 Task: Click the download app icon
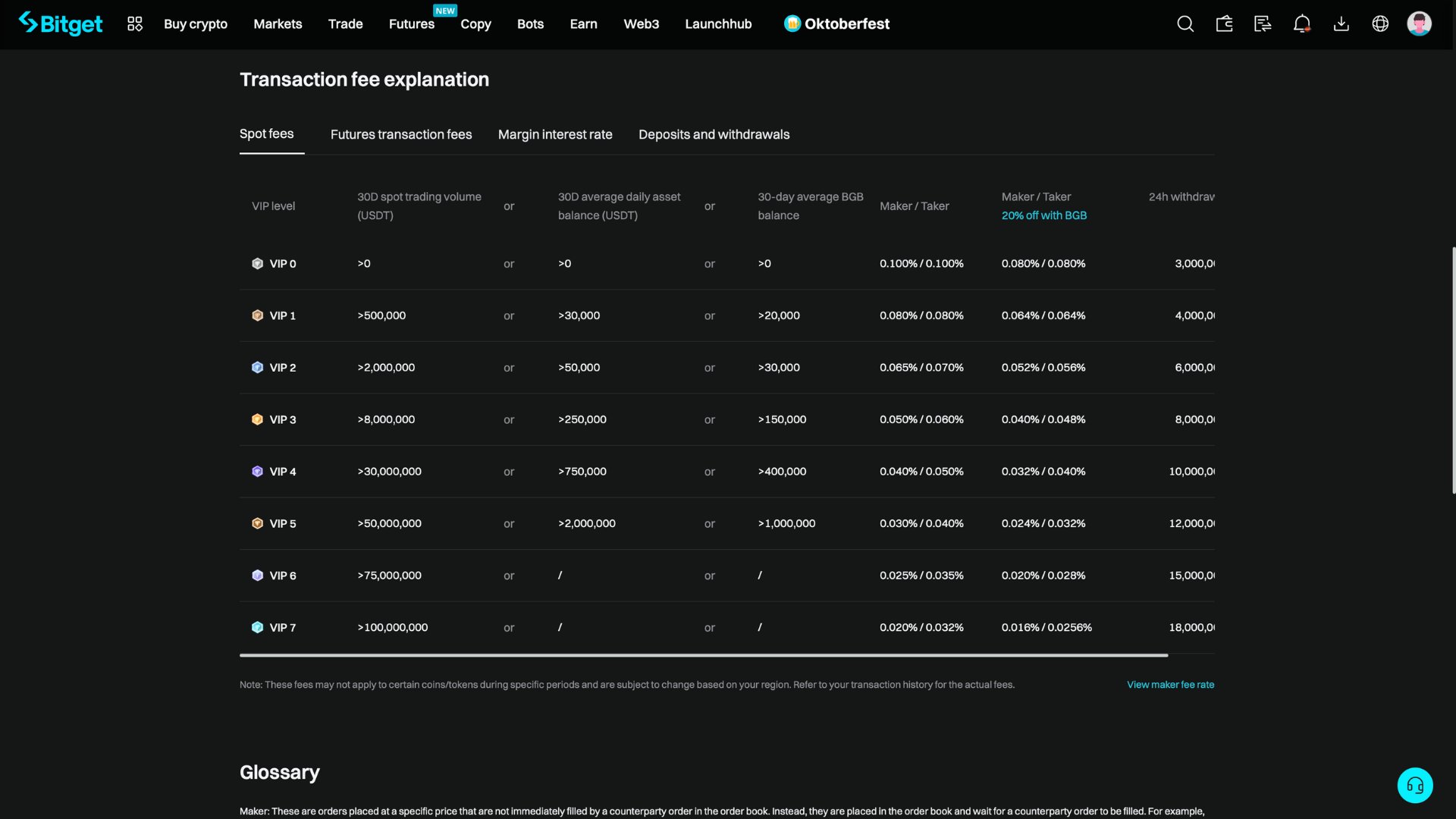coord(1341,24)
